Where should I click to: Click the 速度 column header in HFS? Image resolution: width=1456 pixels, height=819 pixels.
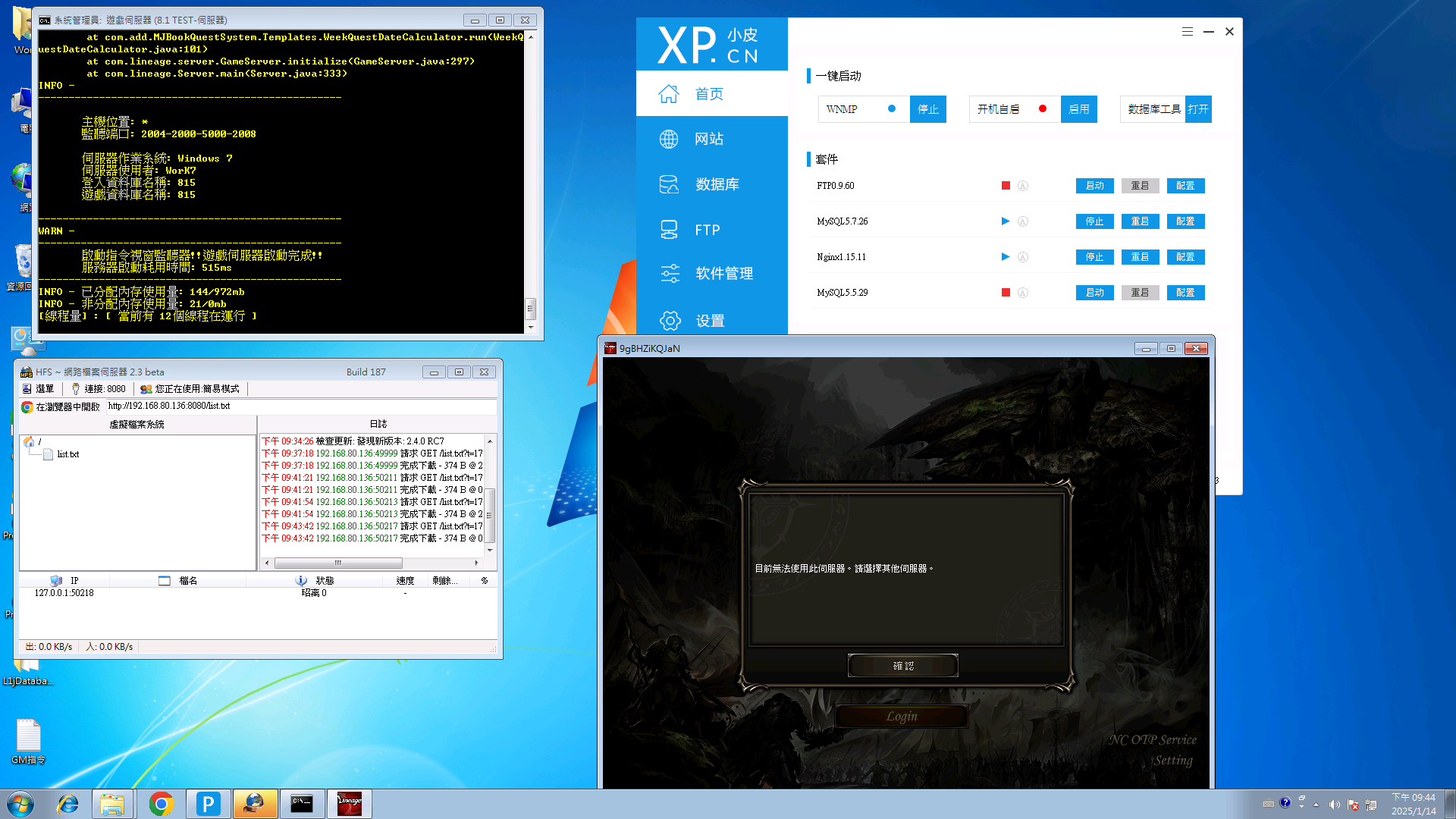pos(405,581)
